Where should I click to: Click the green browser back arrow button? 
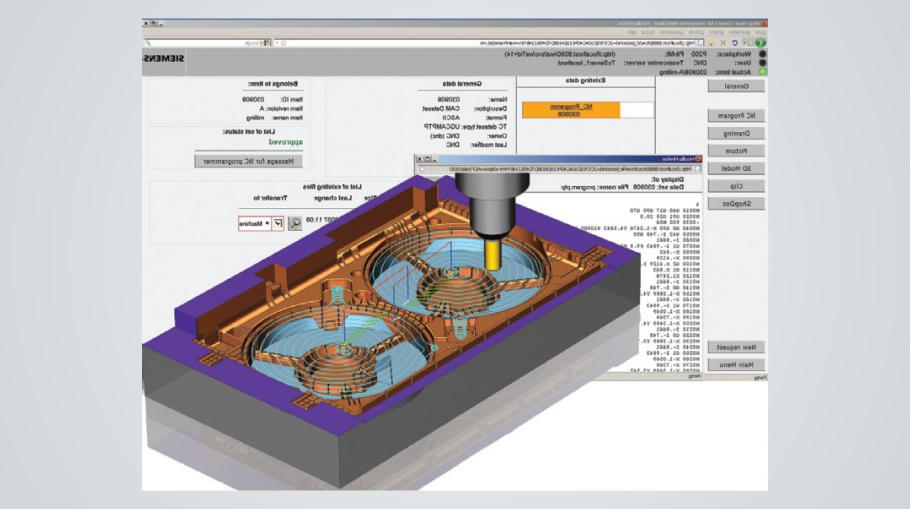coord(760,43)
